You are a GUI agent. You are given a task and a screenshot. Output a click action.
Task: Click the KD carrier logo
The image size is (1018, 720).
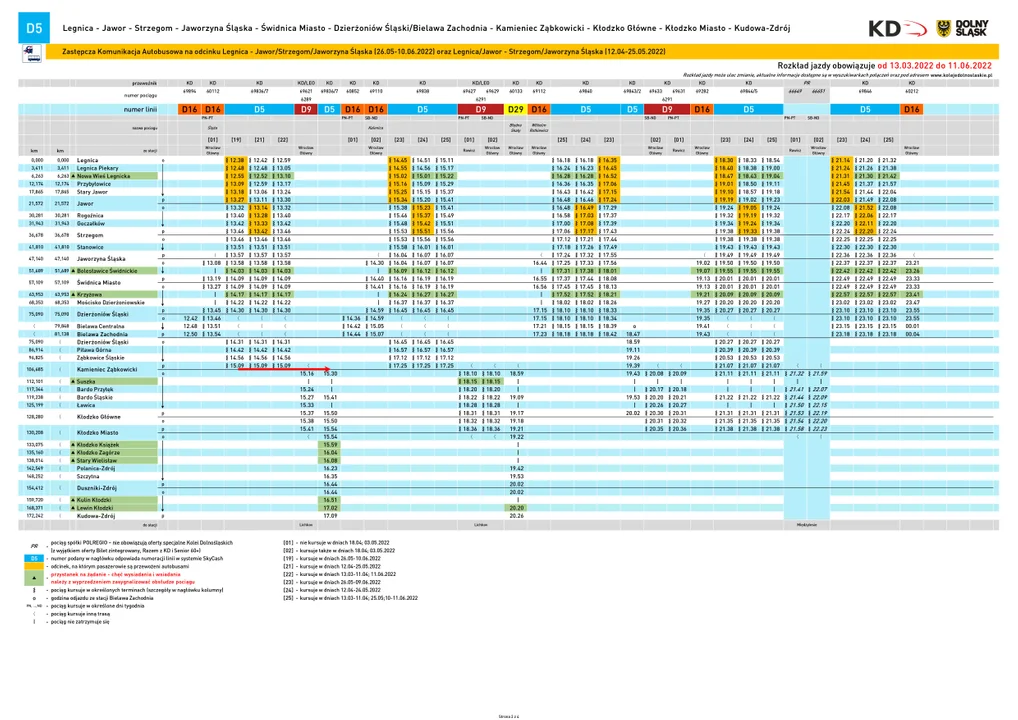point(897,29)
